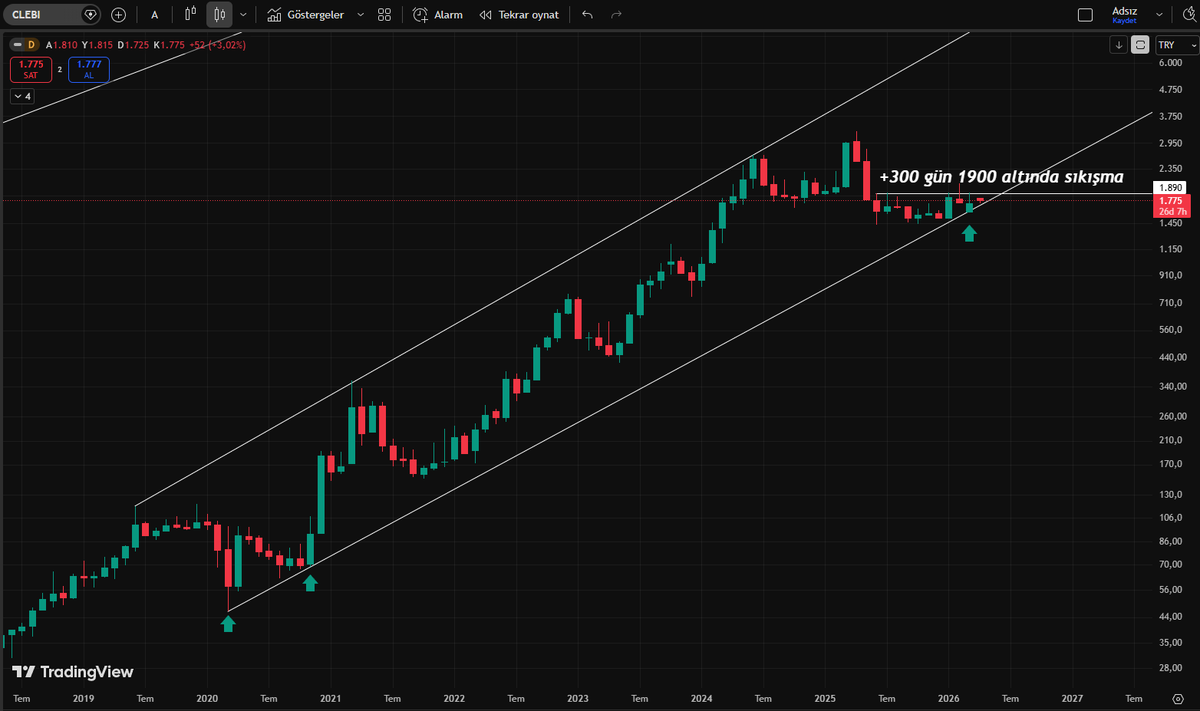
Task: Toggle the highlighted auto-fit scale button
Action: (1141, 45)
